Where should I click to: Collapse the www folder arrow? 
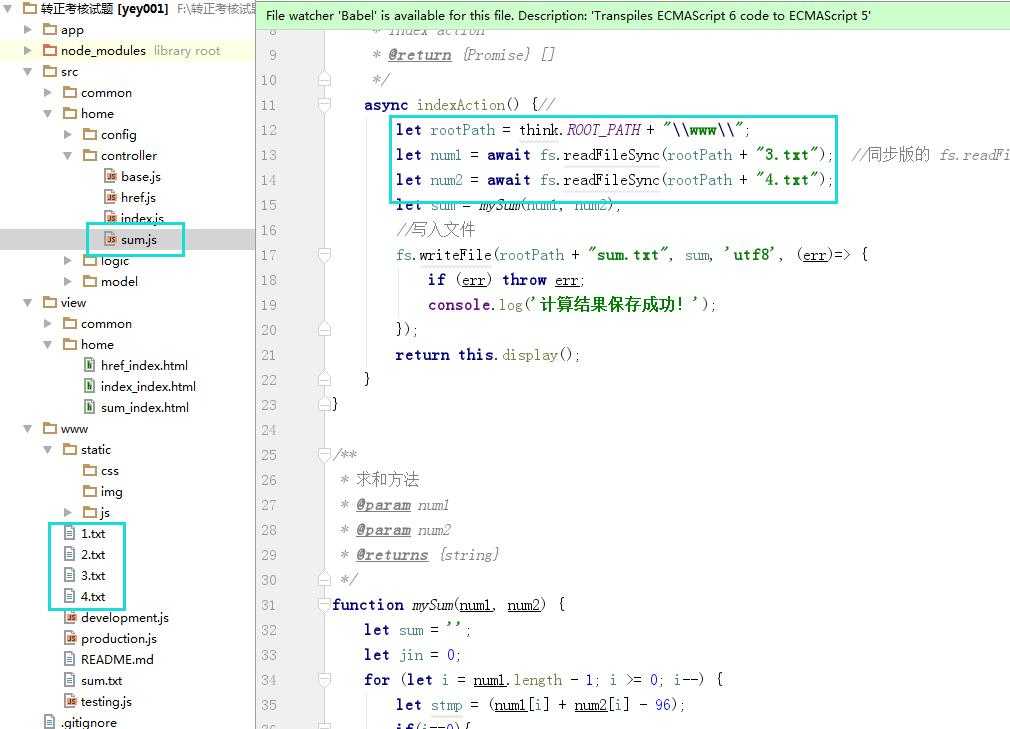coord(28,428)
